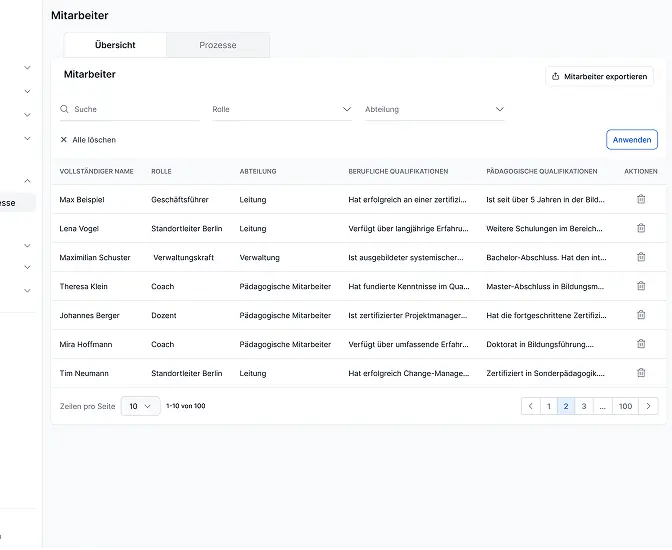Click the Geschäftsführer role cell

180,199
